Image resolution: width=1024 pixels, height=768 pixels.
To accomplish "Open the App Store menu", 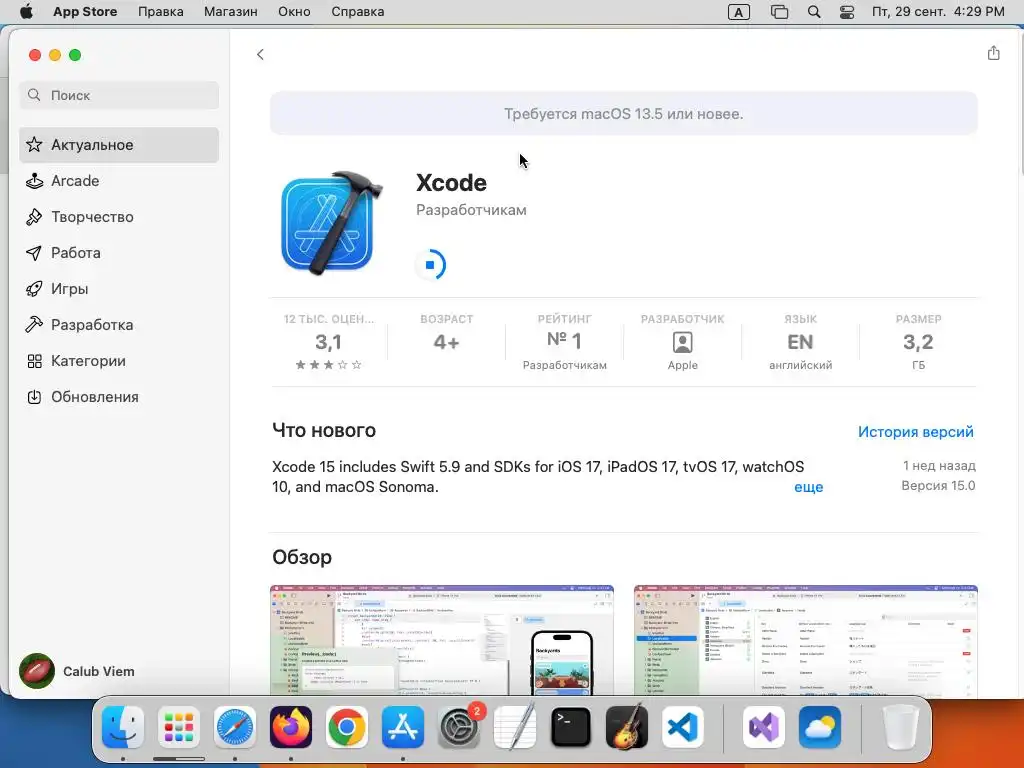I will (85, 12).
